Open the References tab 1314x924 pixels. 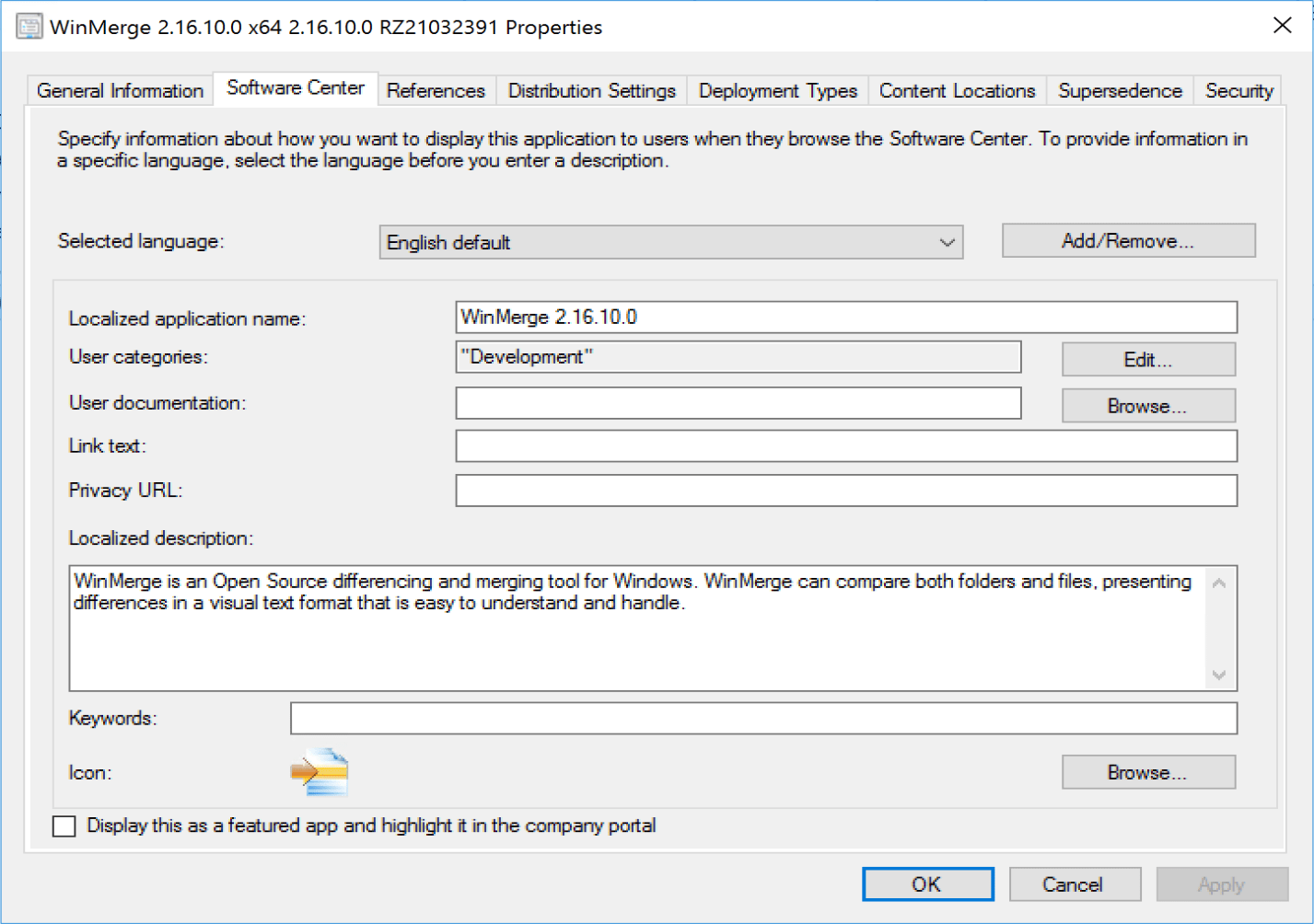click(436, 91)
